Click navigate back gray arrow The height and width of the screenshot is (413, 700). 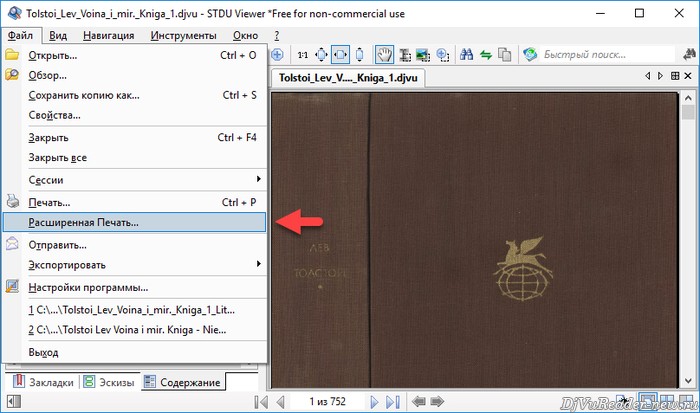click(419, 402)
